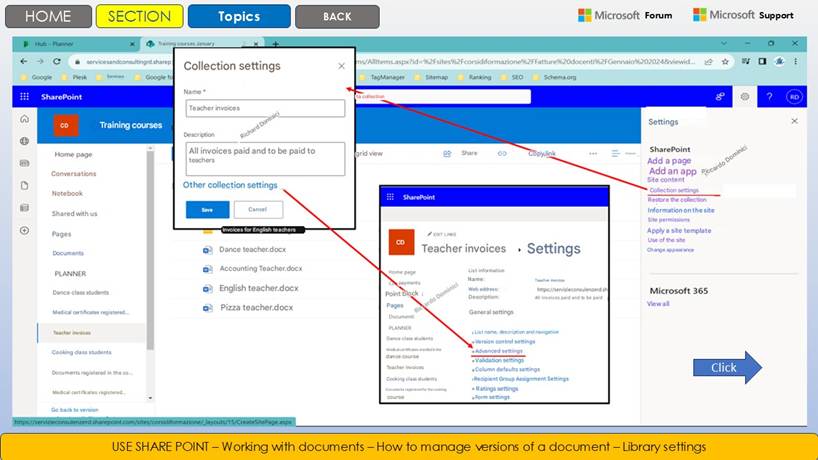
Task: Click the Cancel button in dialog
Action: (258, 210)
